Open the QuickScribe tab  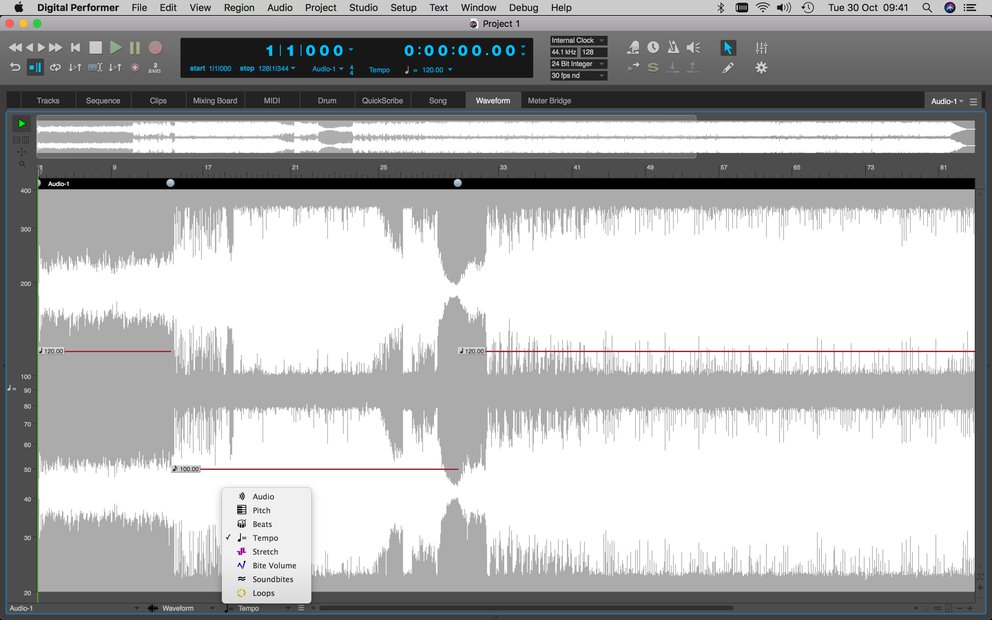click(382, 101)
